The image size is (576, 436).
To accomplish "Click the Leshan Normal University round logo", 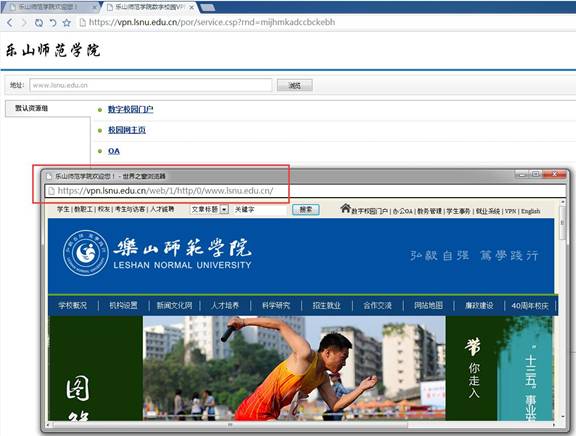I will (x=86, y=253).
